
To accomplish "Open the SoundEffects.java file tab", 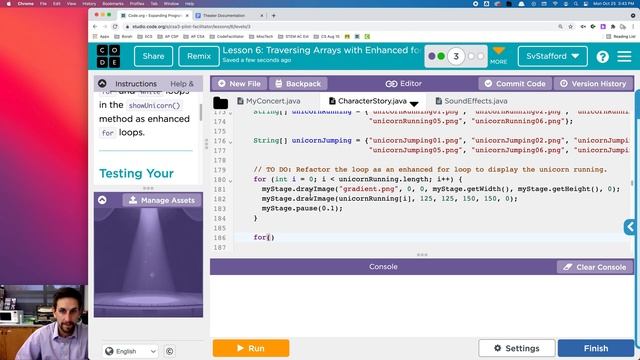I will 471,101.
